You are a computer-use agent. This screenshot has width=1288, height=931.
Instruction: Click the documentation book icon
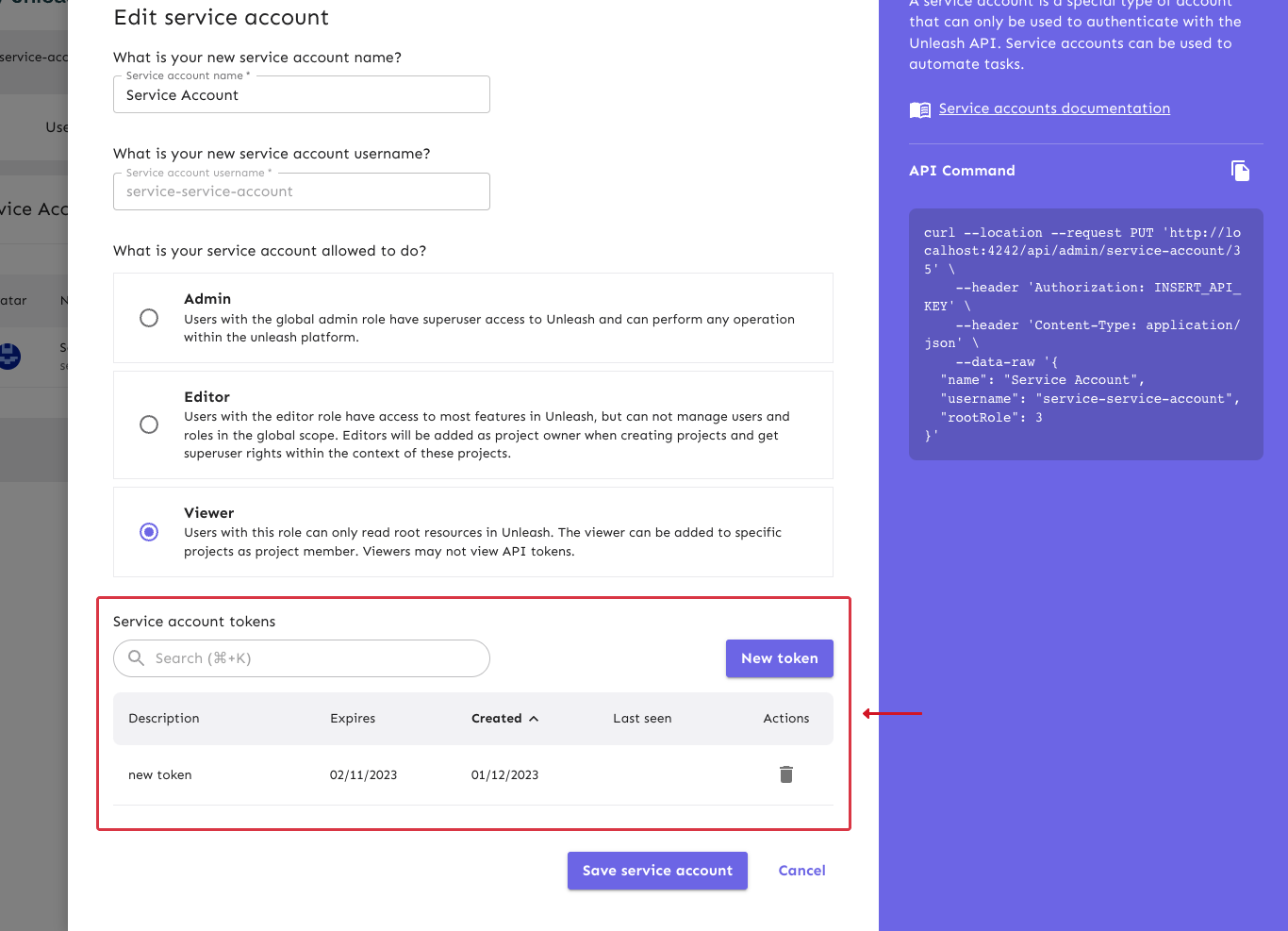(x=919, y=109)
